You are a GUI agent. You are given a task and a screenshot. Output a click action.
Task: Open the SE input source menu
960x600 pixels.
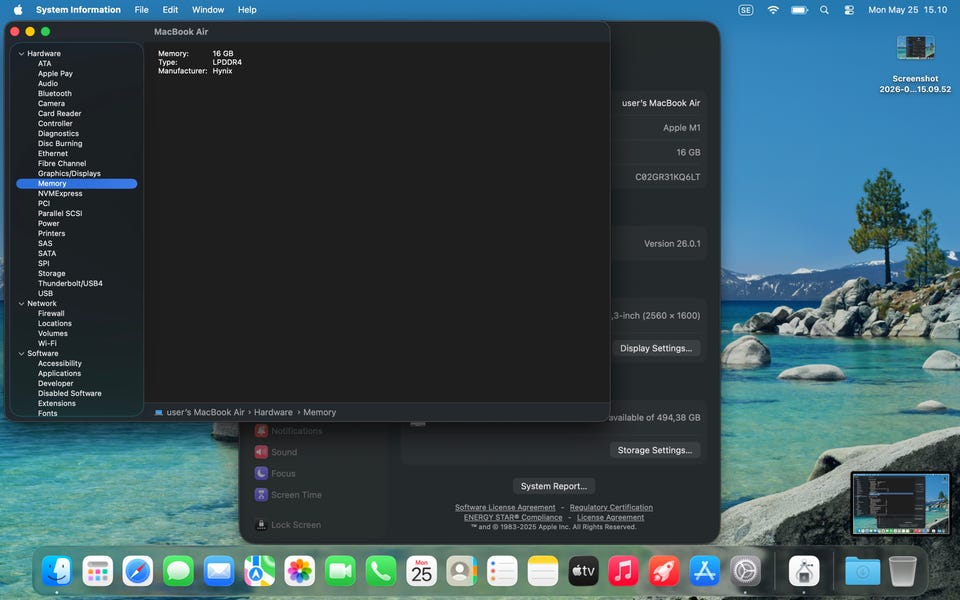tap(745, 10)
